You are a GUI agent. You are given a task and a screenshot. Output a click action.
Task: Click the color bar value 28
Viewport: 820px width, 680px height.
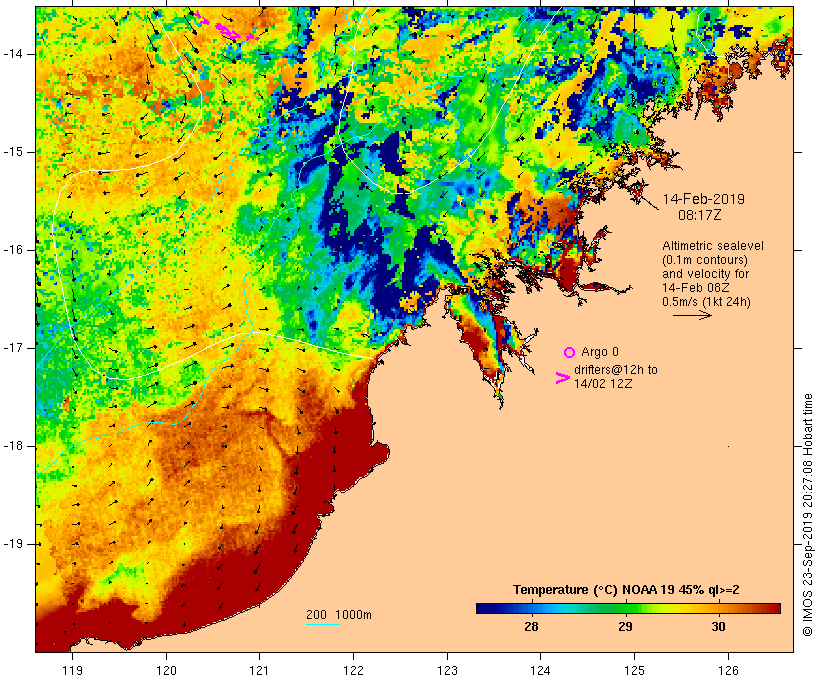531,626
